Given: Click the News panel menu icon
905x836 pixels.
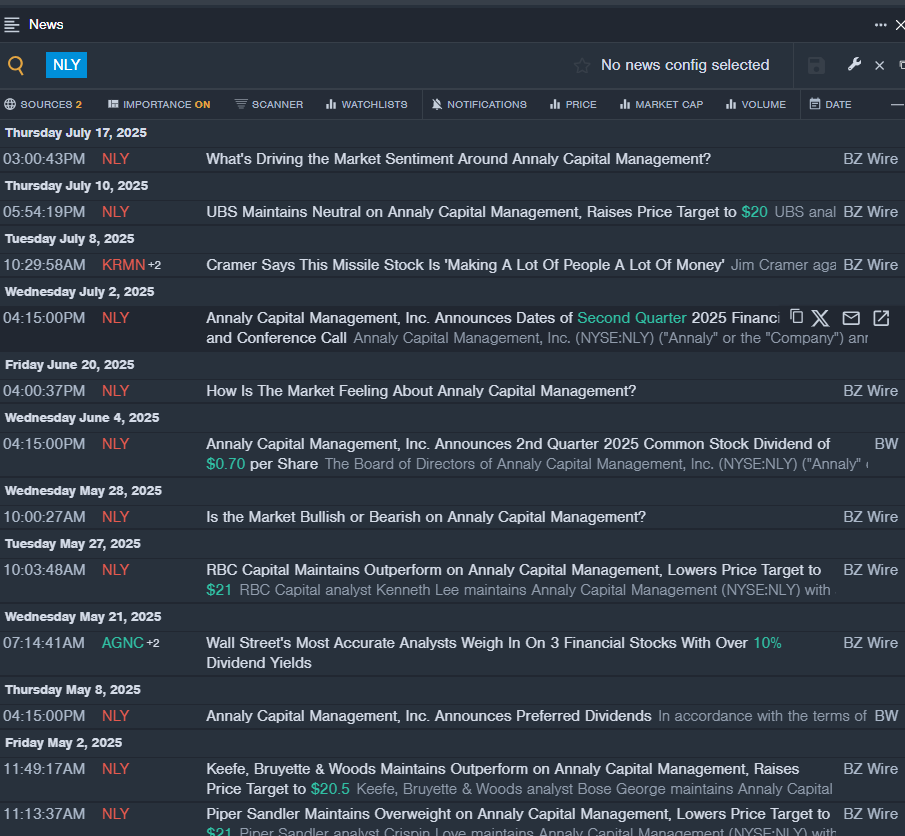Looking at the screenshot, I should 12,25.
